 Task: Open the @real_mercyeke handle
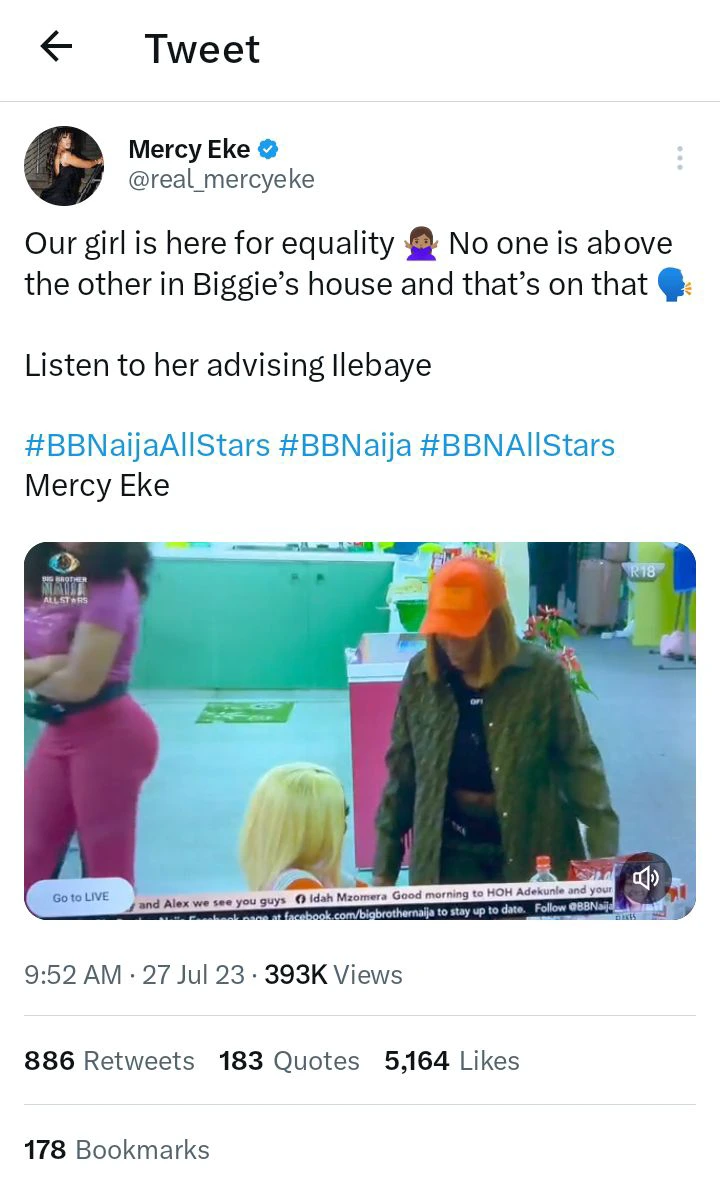tap(221, 179)
